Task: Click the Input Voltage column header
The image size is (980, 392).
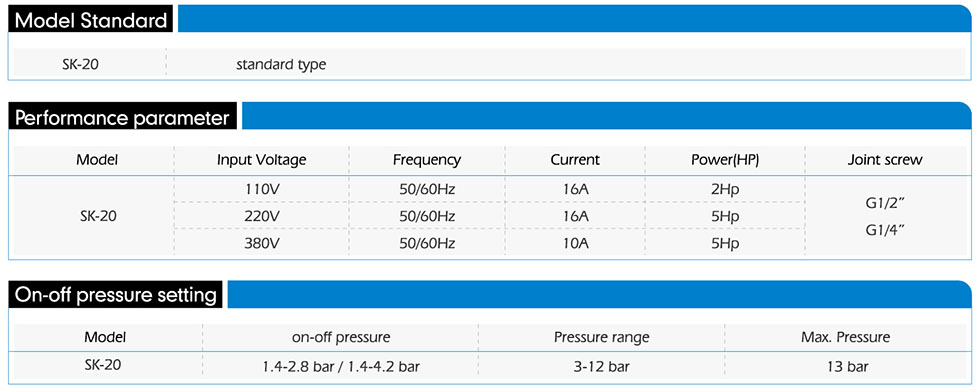Action: (x=262, y=159)
